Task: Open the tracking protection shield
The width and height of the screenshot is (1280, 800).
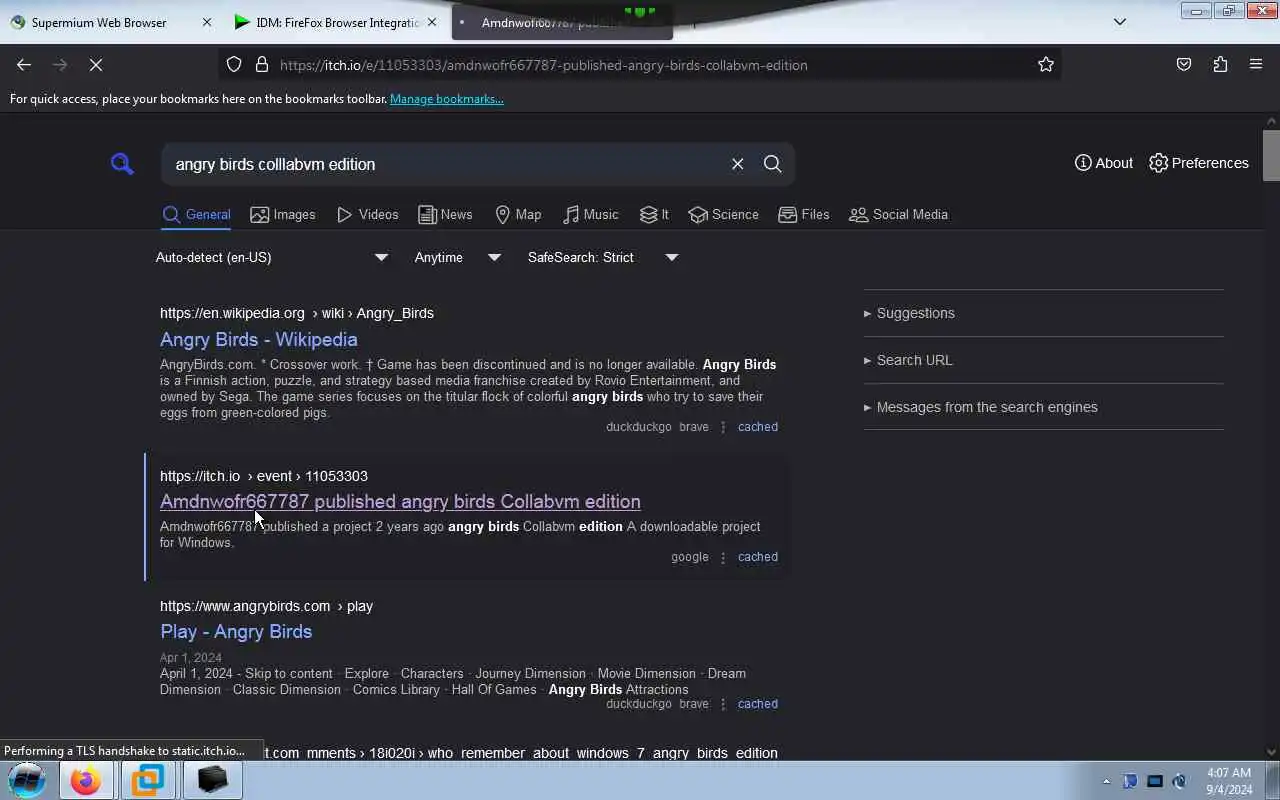Action: [x=234, y=65]
